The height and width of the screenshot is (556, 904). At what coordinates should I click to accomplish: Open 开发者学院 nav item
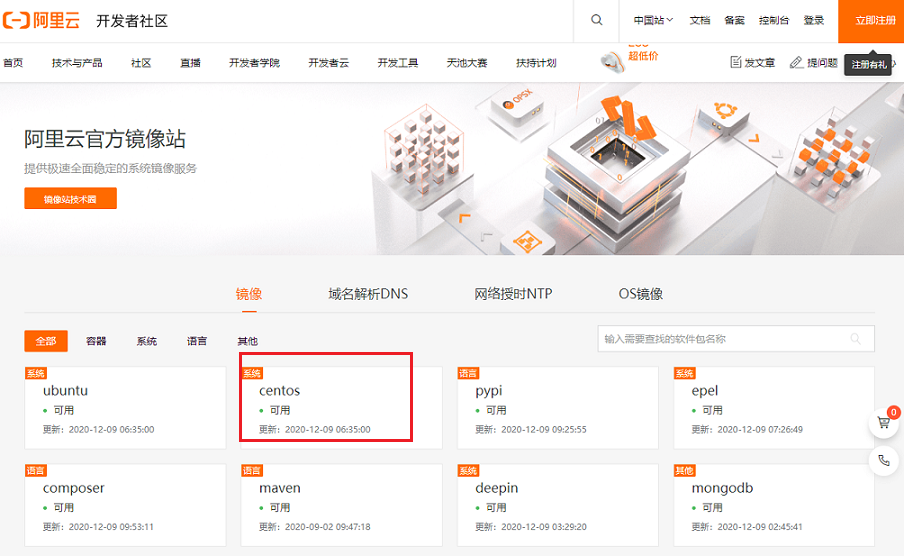coord(254,62)
